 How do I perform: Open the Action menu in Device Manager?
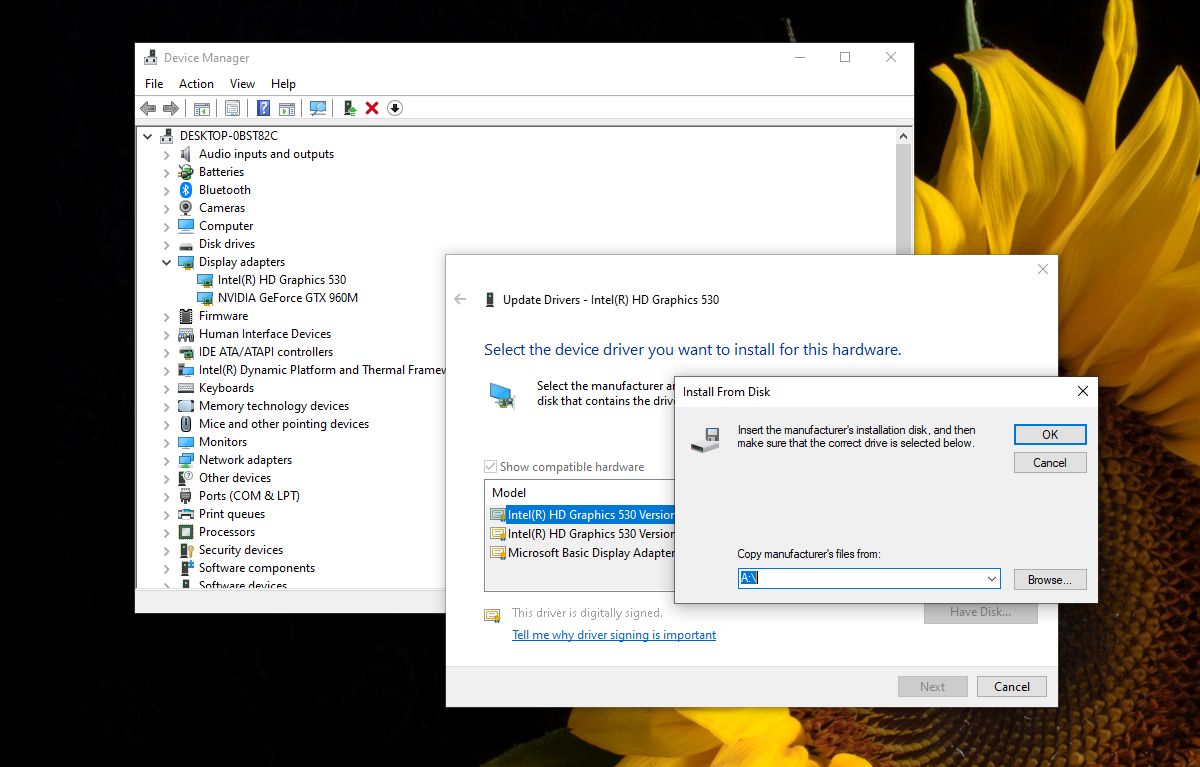pyautogui.click(x=196, y=84)
